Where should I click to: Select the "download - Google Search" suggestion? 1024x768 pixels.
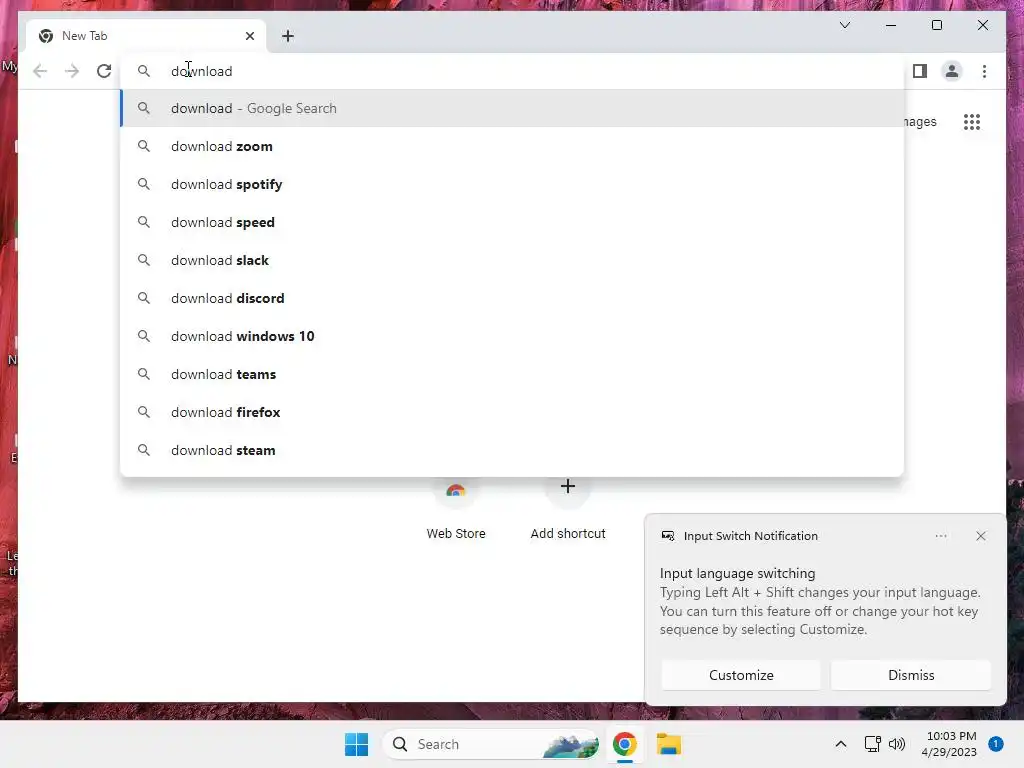(513, 108)
